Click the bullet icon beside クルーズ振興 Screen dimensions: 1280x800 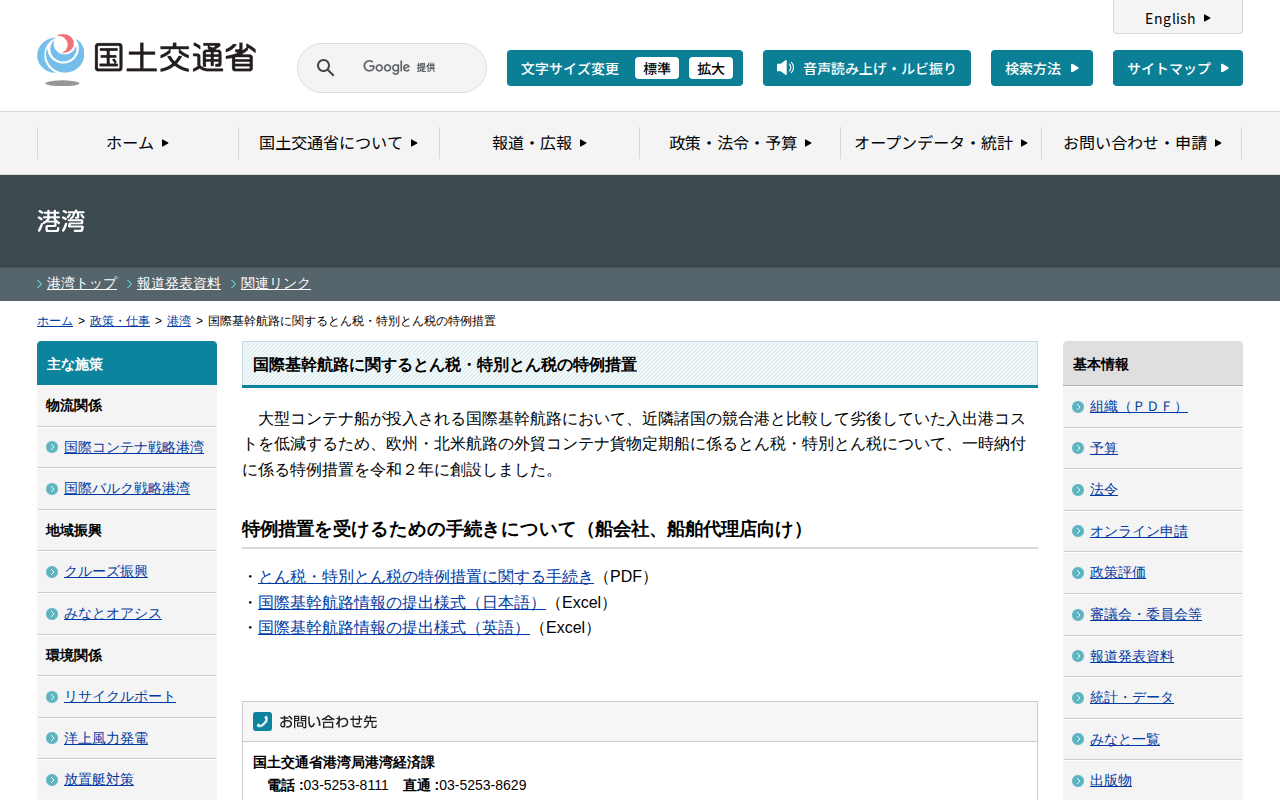tap(52, 572)
